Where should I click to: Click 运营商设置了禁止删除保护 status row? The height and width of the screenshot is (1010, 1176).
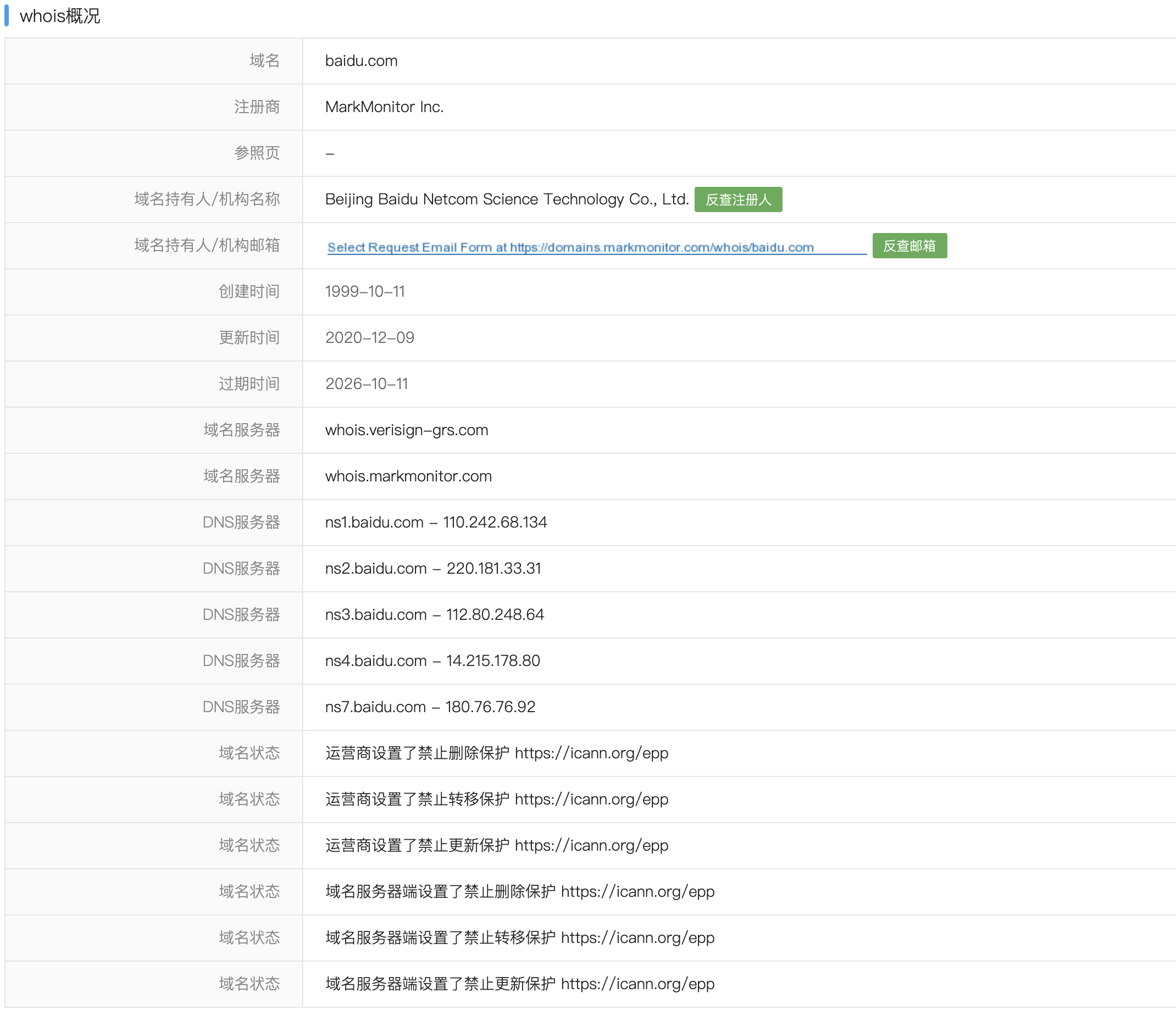pyautogui.click(x=497, y=753)
